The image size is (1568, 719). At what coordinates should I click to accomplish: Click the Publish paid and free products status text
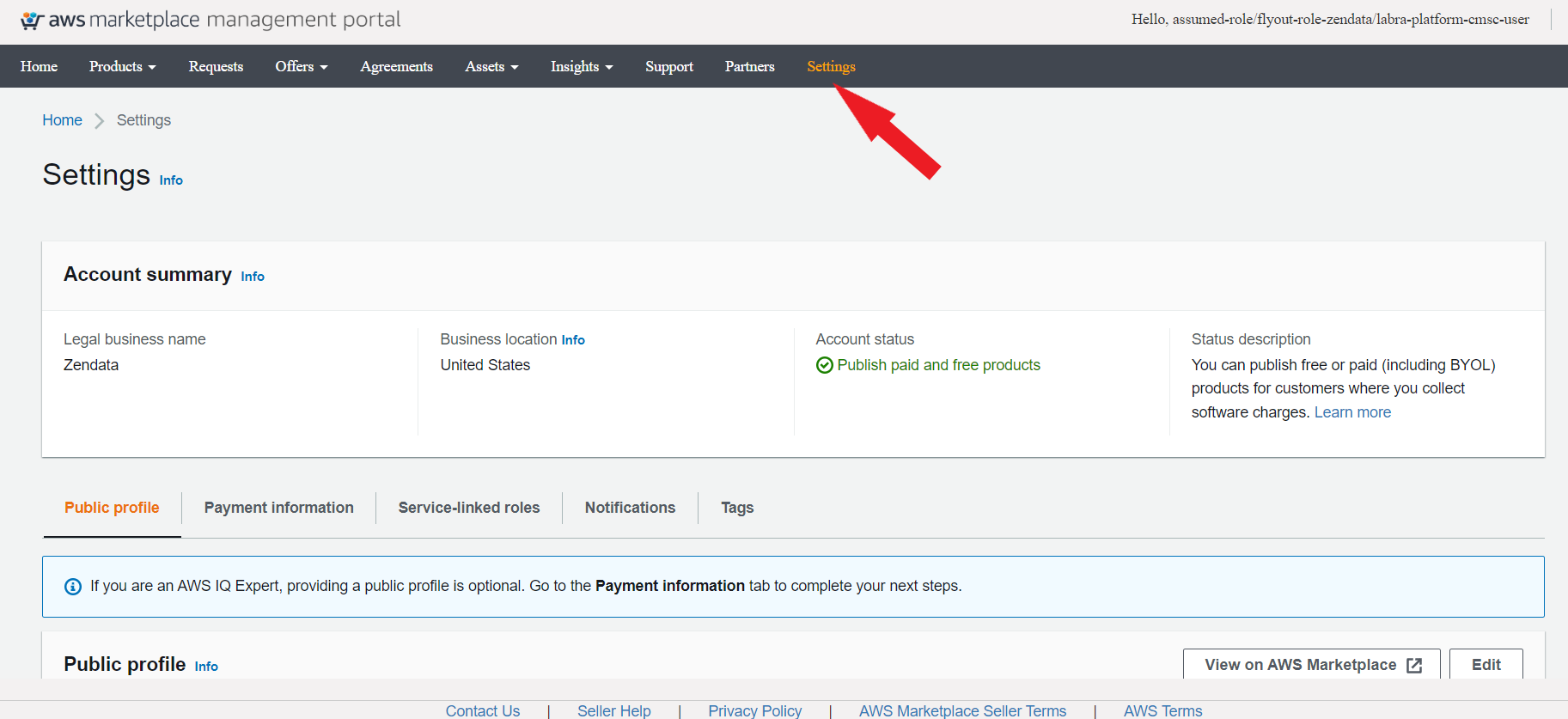(x=939, y=365)
